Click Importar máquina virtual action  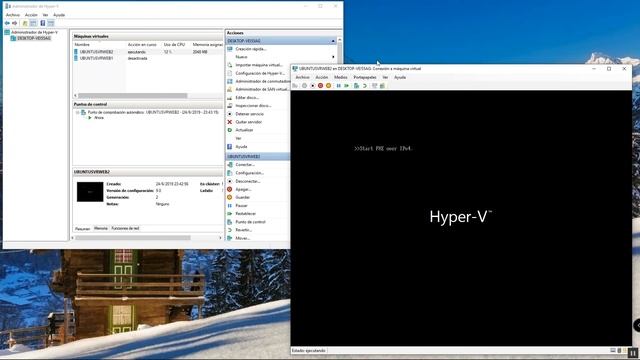point(259,65)
